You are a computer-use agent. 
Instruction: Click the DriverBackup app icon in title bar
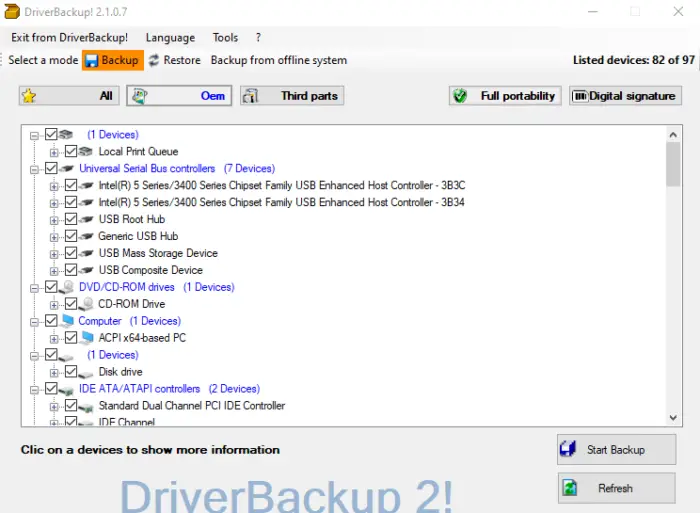12,11
